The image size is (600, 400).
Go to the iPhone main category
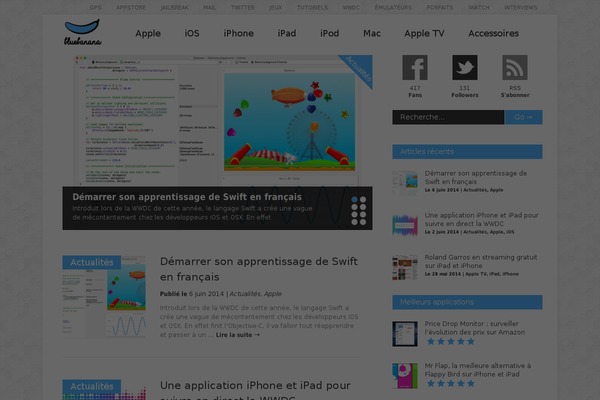coord(238,34)
